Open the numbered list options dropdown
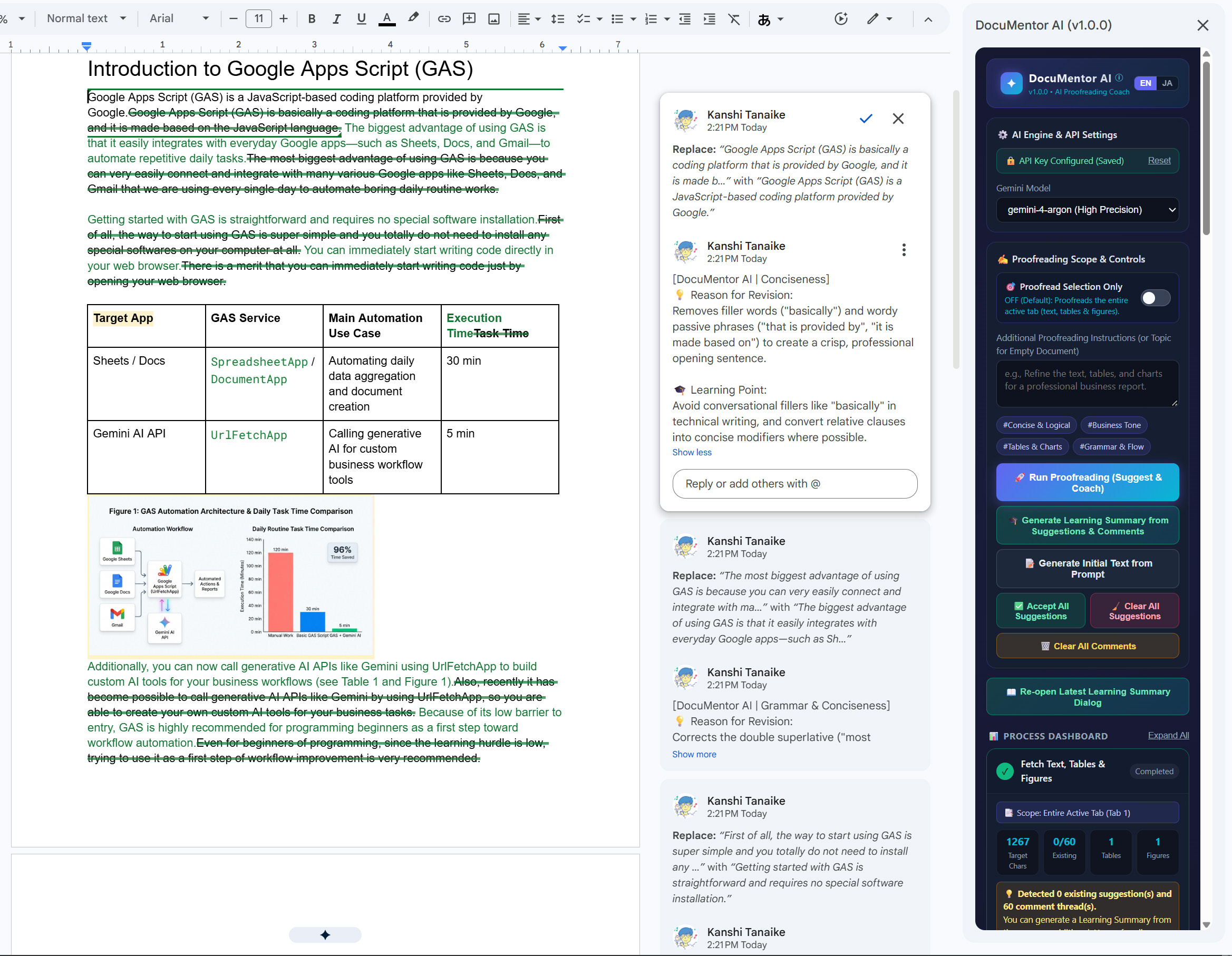This screenshot has height=956, width=1232. click(667, 19)
